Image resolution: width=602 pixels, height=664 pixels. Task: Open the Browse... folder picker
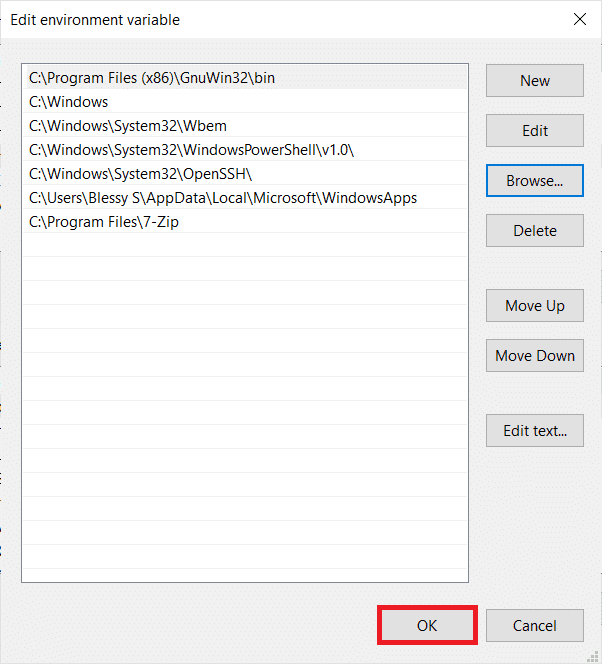[x=535, y=180]
